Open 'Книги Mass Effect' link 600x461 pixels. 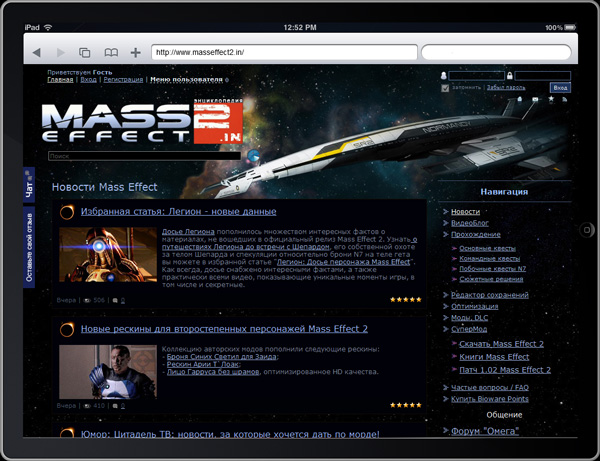tap(494, 357)
